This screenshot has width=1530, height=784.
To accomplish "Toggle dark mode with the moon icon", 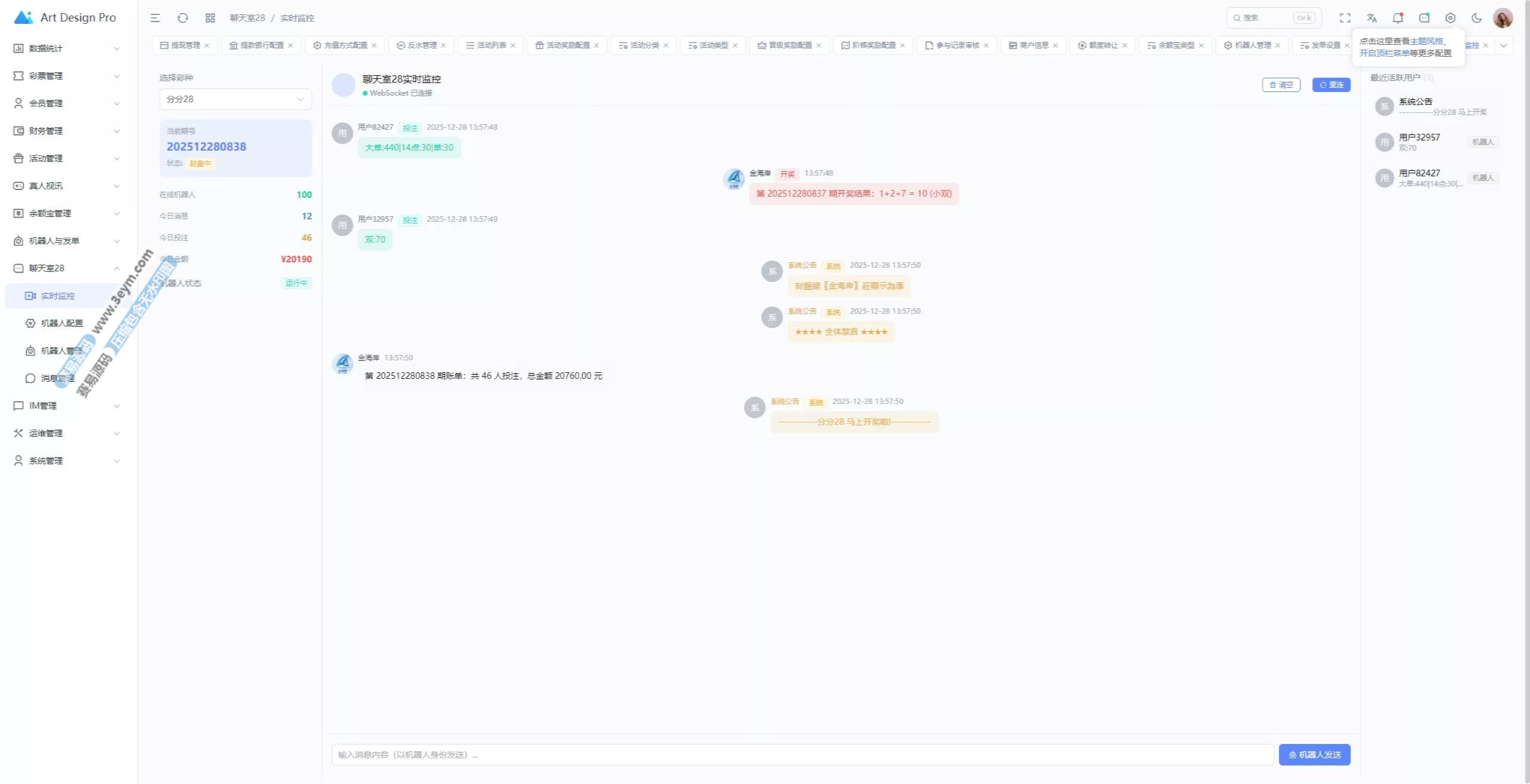I will pos(1477,18).
